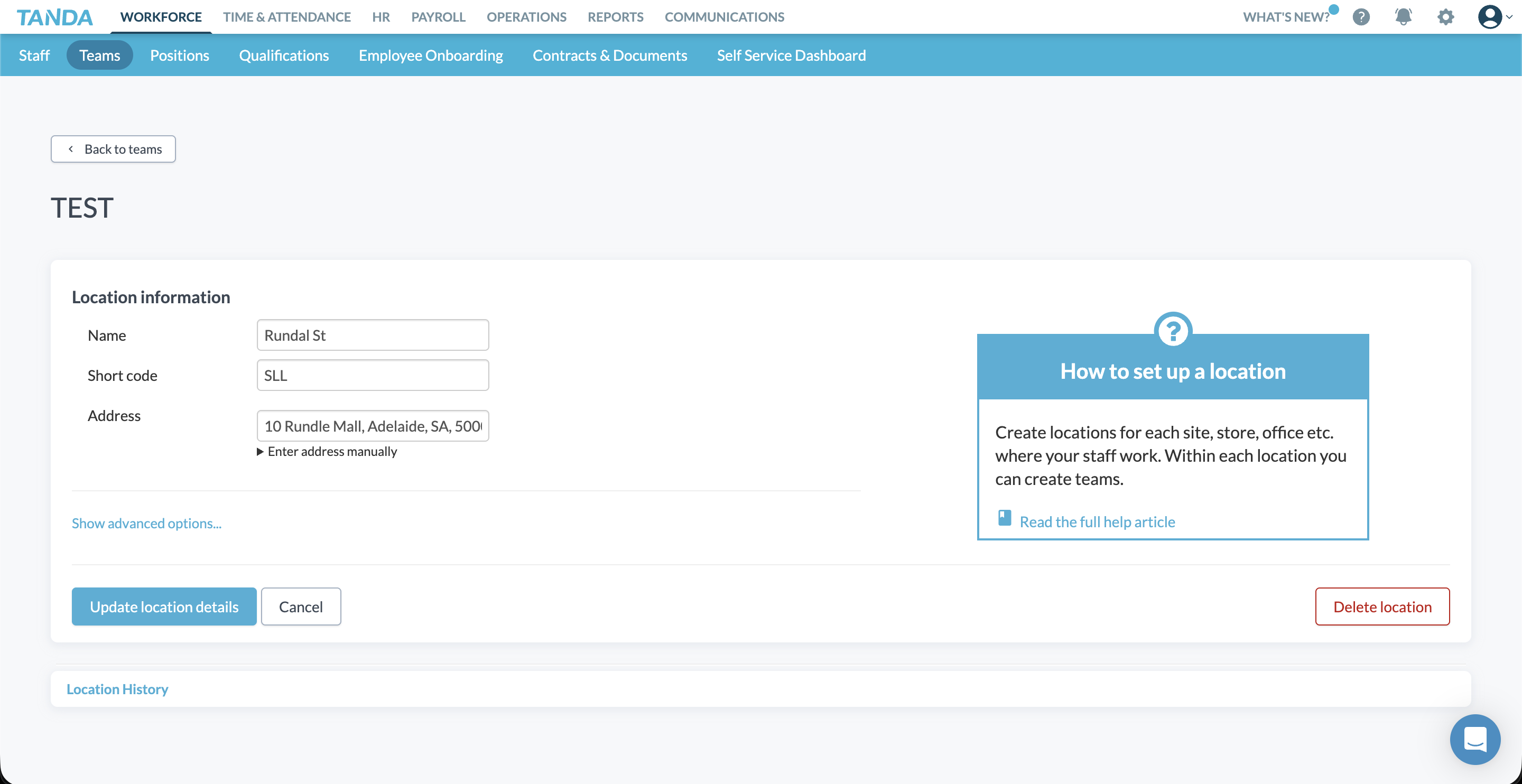Open the PAYROLL menu
The width and height of the screenshot is (1522, 784).
(x=438, y=17)
